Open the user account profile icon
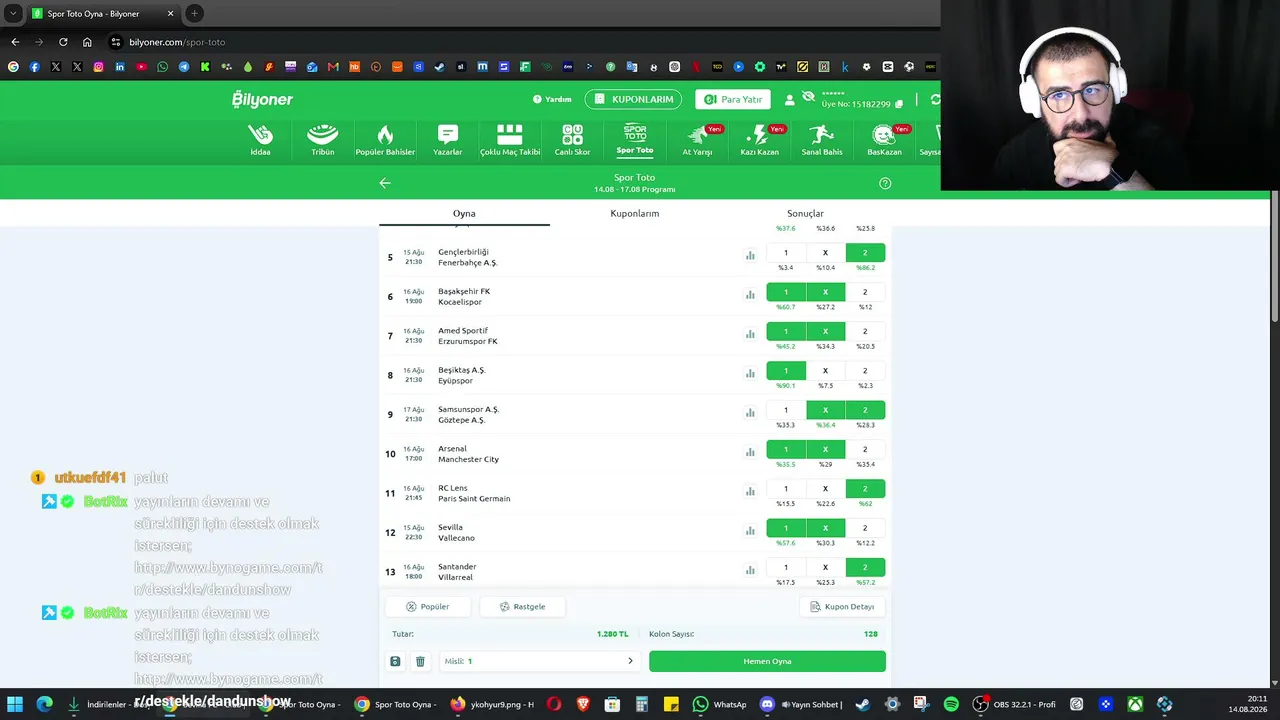The image size is (1280, 720). 789,100
